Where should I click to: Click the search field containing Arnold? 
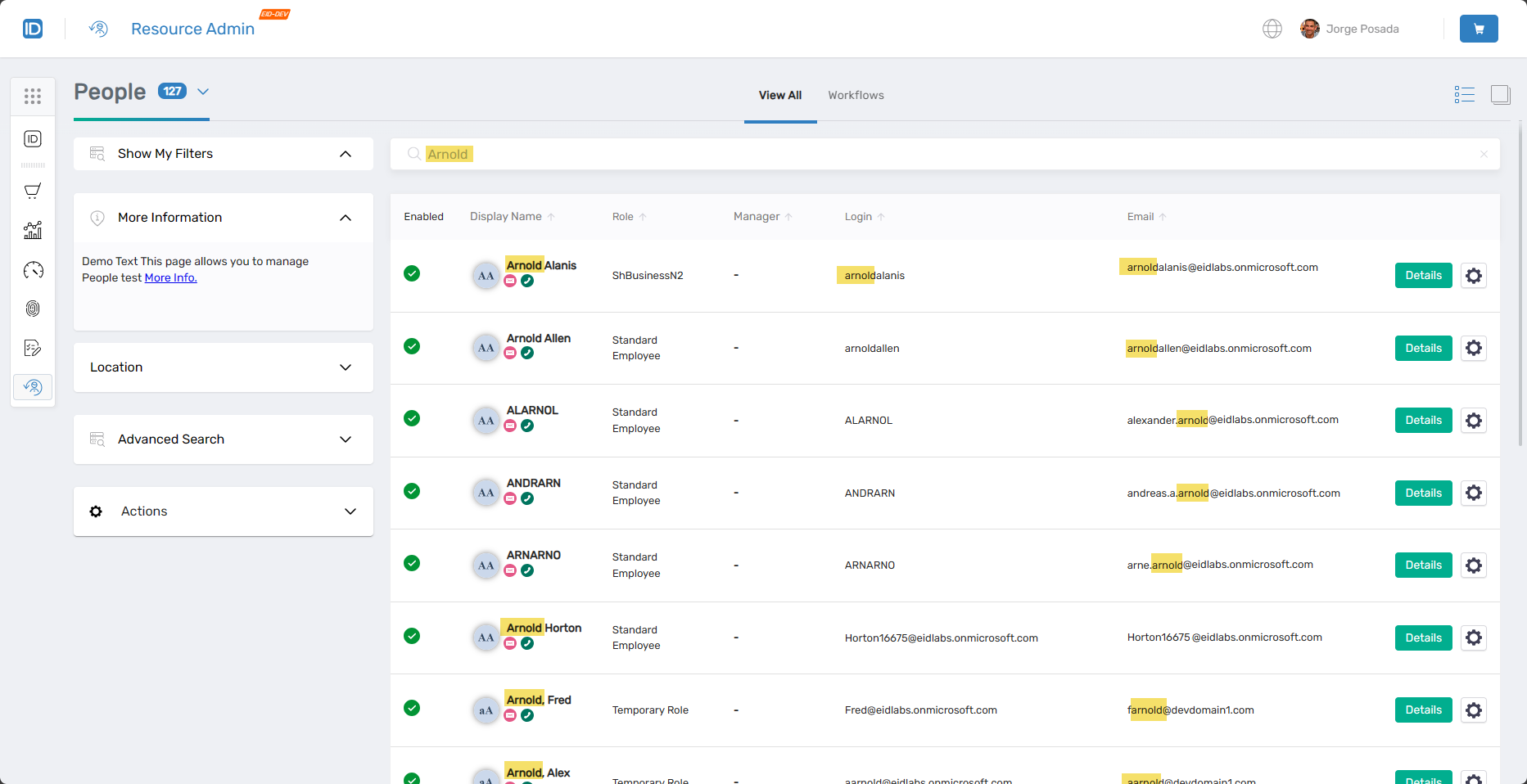coord(942,154)
